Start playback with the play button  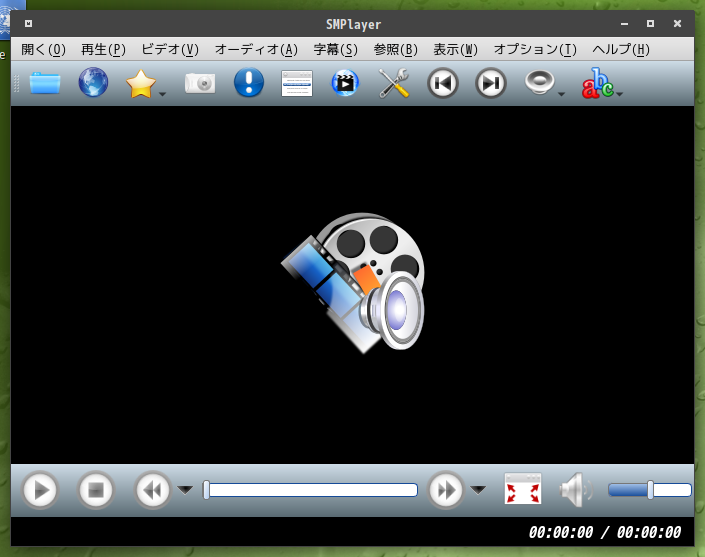coord(40,490)
